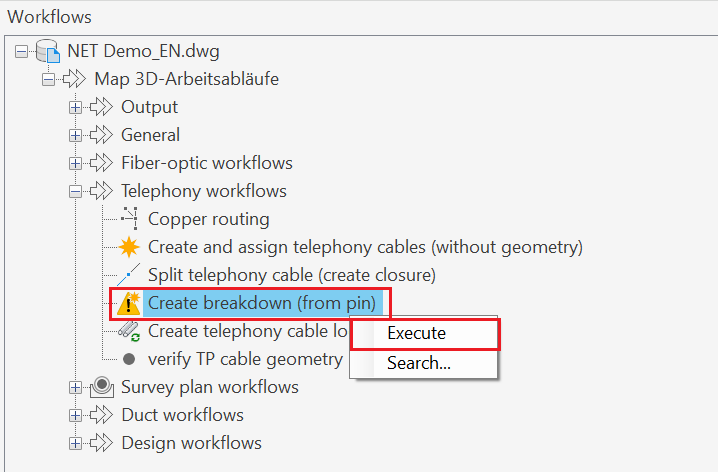Choose Execute from the context menu
Viewport: 718px width, 472px height.
tap(417, 333)
